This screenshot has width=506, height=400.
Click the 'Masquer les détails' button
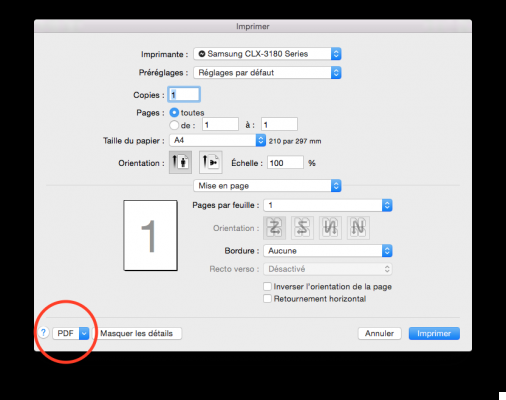pos(137,333)
